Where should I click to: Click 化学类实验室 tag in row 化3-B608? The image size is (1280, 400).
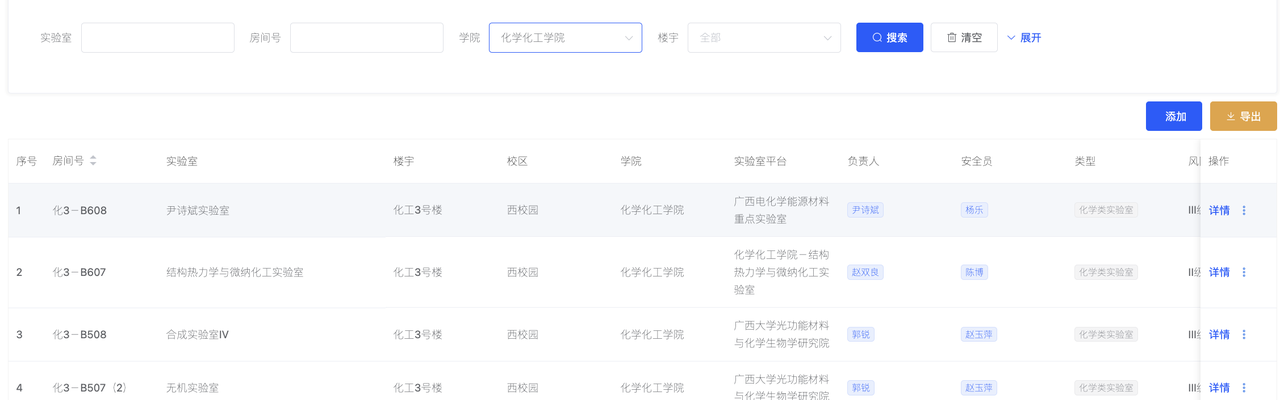coord(1106,210)
